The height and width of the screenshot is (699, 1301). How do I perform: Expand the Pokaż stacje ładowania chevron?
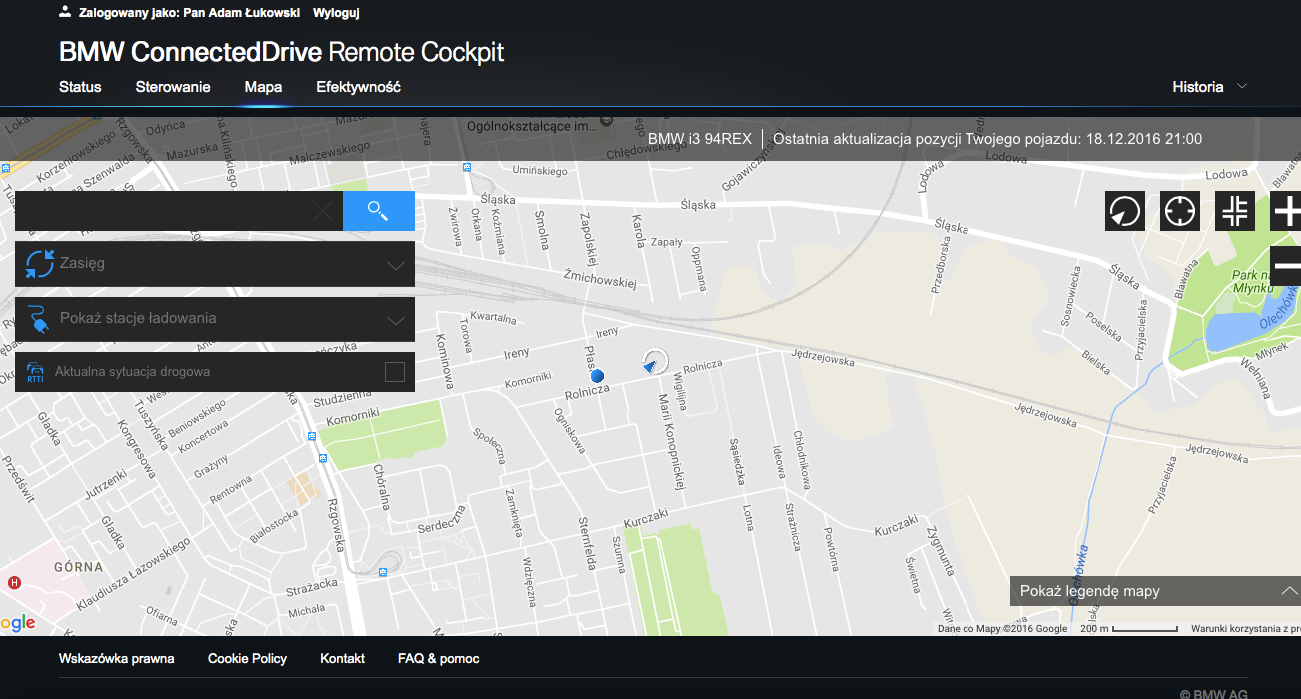coord(396,320)
